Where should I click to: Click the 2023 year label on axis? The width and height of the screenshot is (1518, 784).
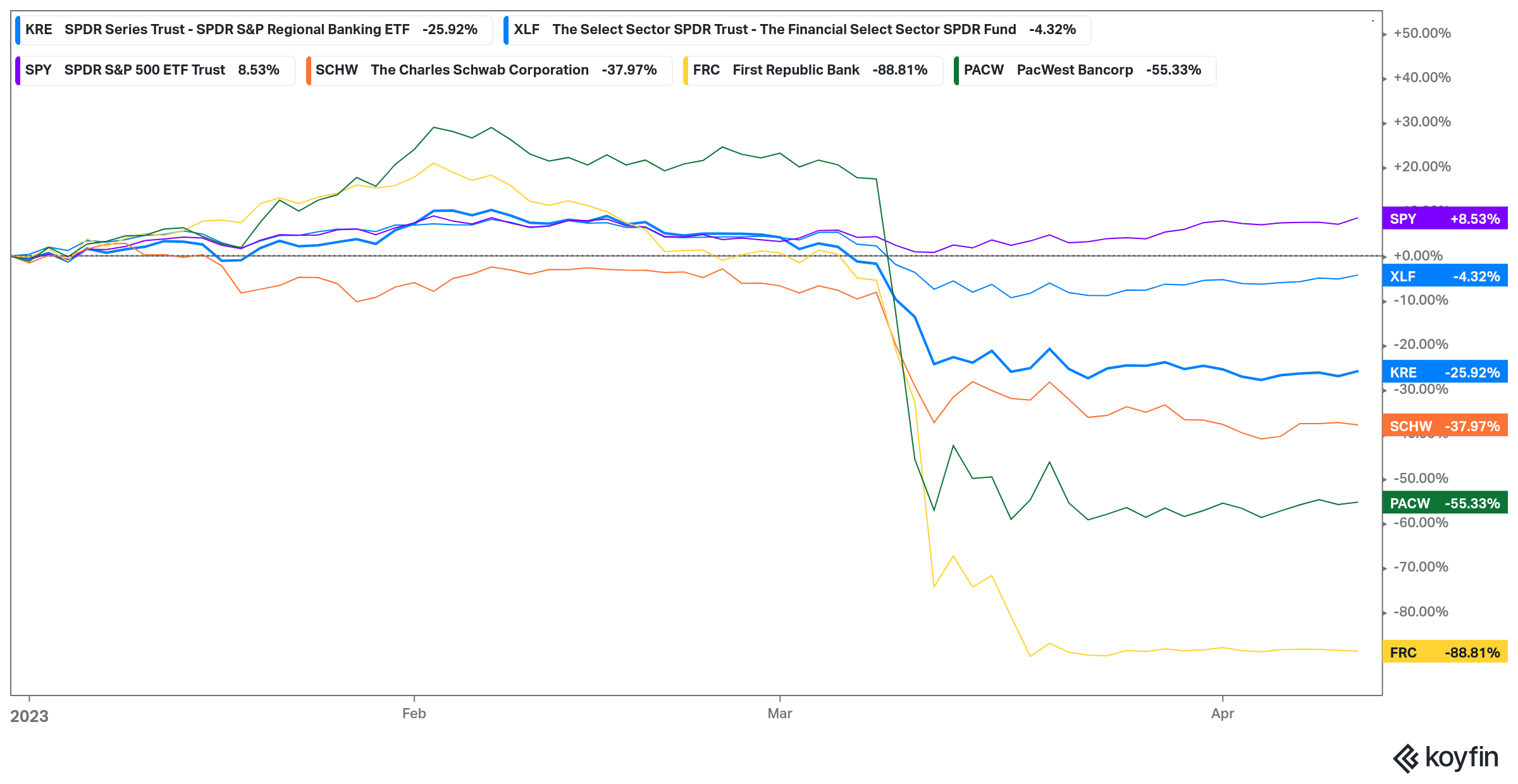point(29,716)
